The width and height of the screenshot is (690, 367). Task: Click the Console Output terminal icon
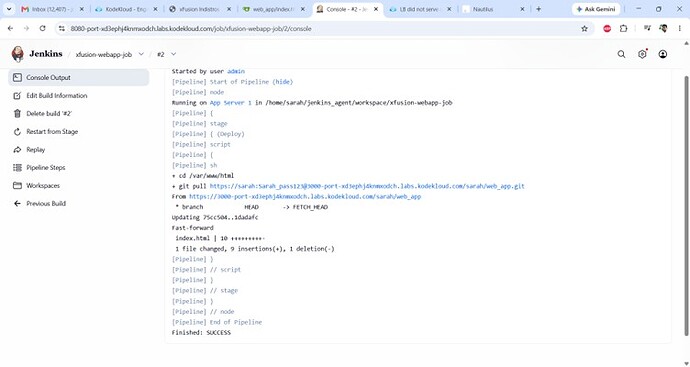[x=17, y=77]
